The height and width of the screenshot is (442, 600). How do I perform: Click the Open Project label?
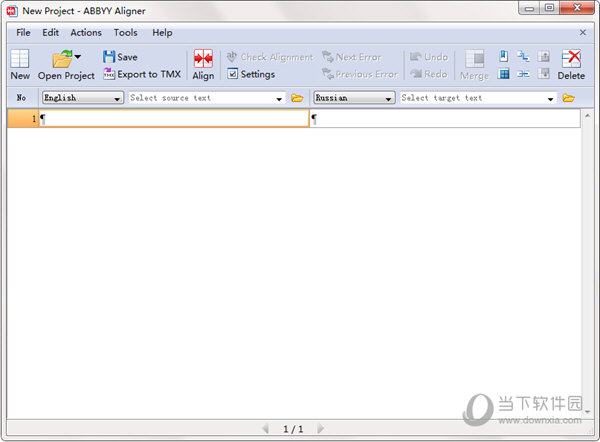pyautogui.click(x=66, y=76)
